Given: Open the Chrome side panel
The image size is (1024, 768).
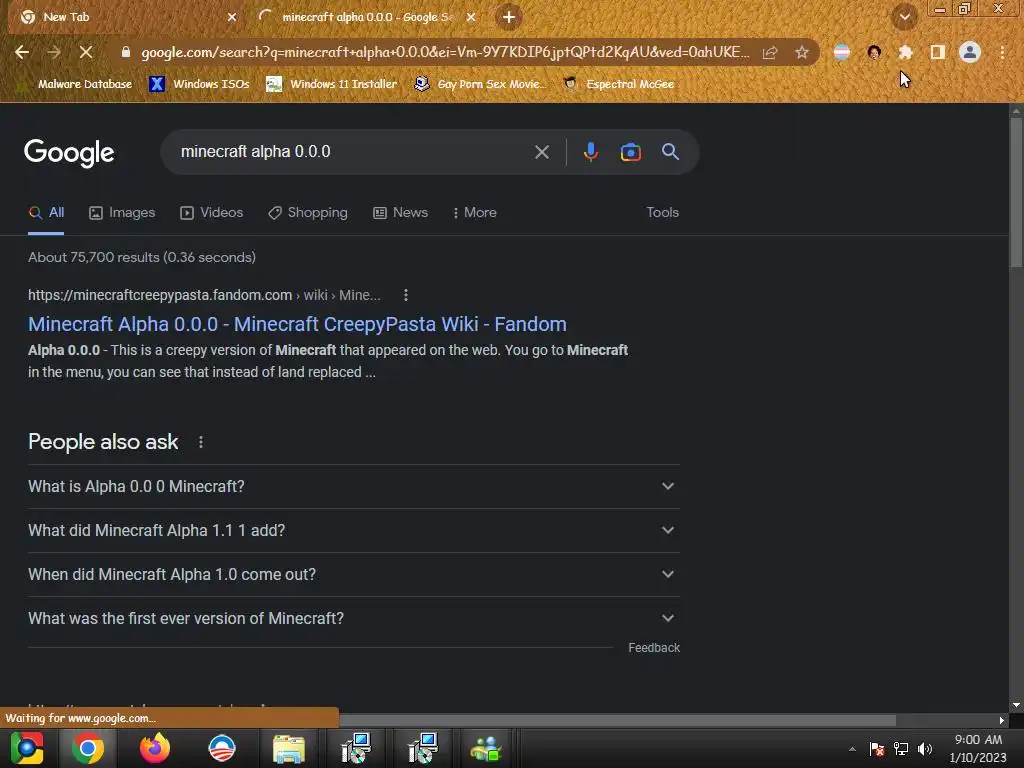Looking at the screenshot, I should coord(938,52).
